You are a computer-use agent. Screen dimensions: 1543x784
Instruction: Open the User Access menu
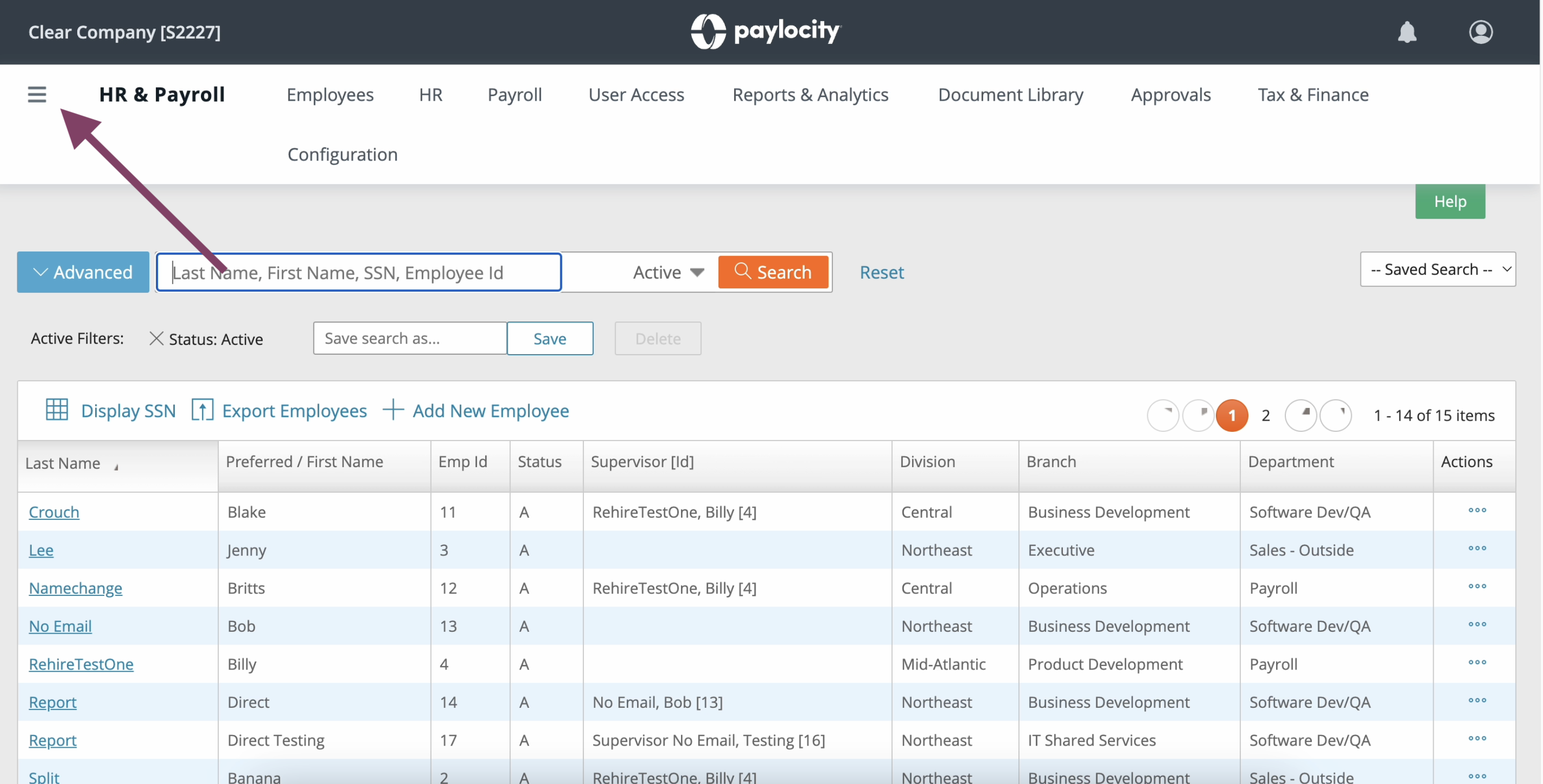[636, 95]
